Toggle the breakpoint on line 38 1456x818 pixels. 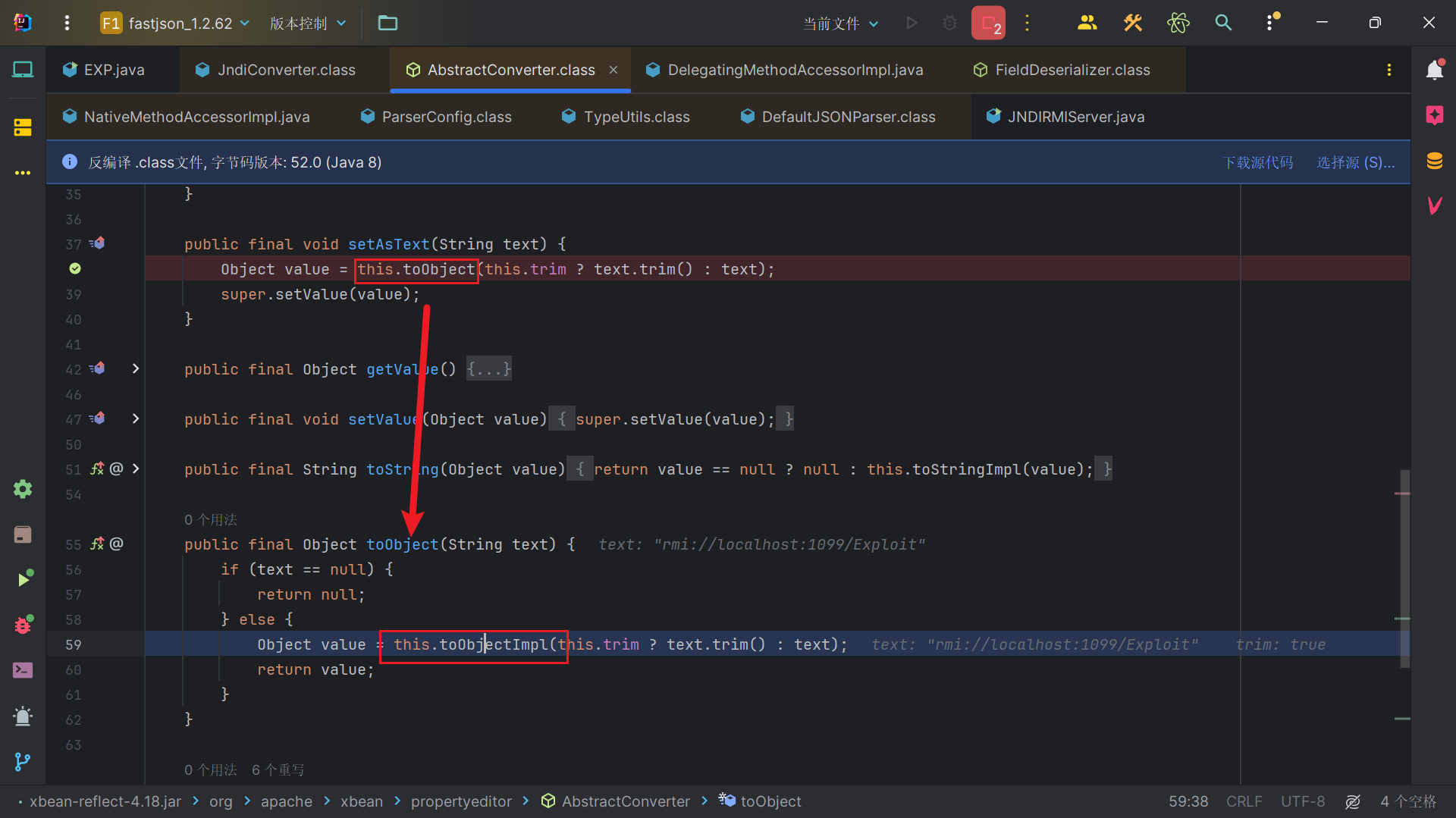pyautogui.click(x=75, y=268)
